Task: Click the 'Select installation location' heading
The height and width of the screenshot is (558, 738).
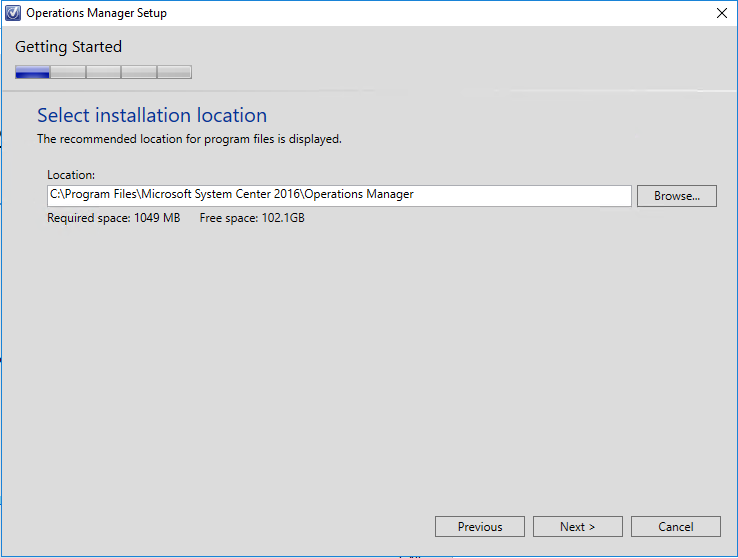Action: (152, 115)
